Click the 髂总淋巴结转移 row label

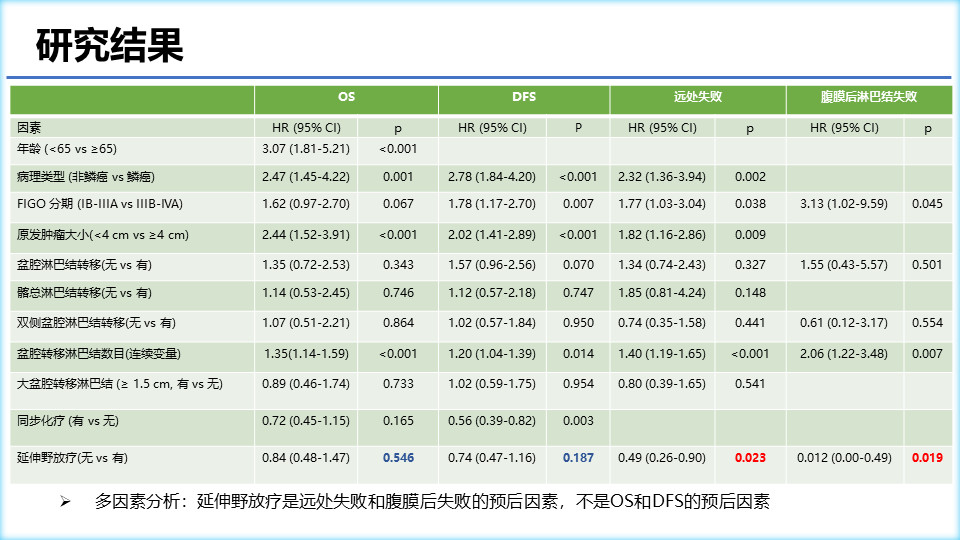coord(84,293)
